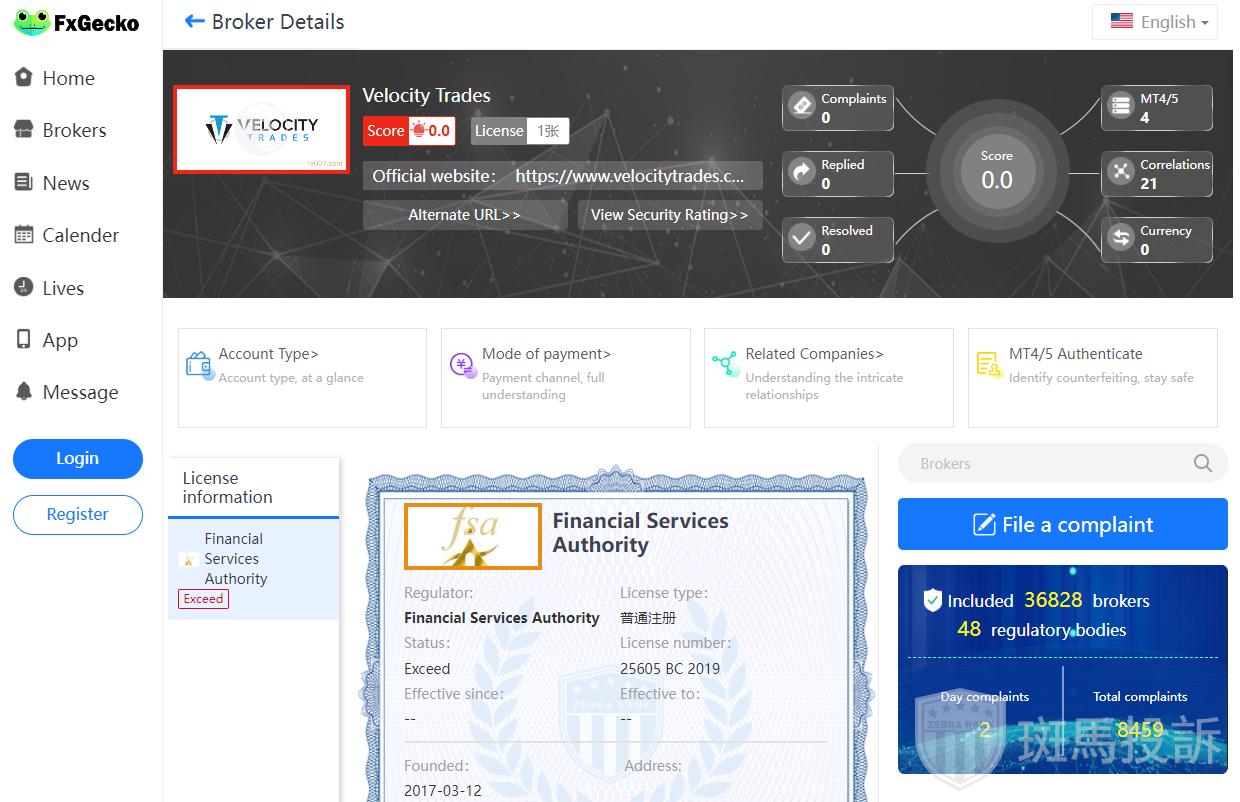Open the MT4/5 count badge
The height and width of the screenshot is (802, 1240).
point(1156,108)
